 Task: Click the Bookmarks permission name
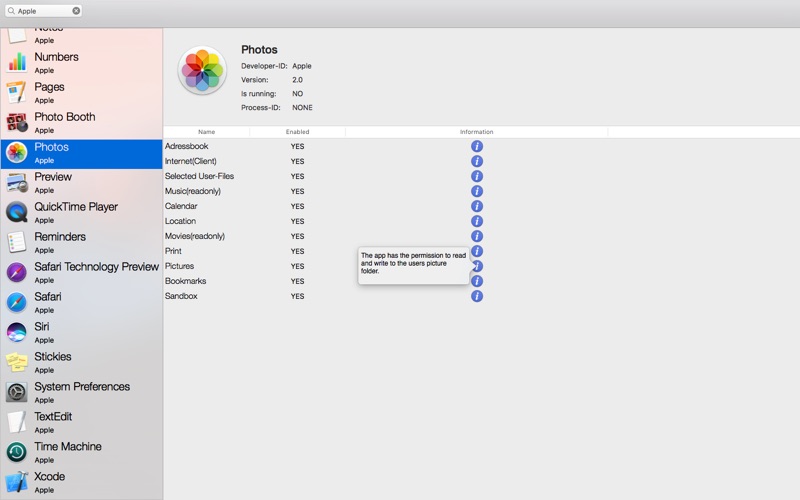(185, 281)
